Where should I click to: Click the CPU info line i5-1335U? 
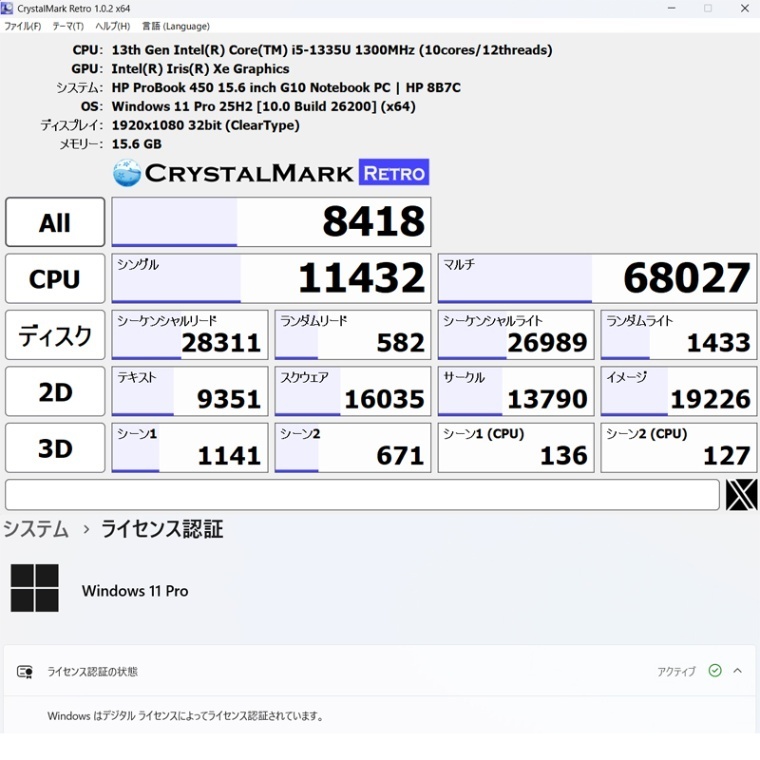pos(332,50)
